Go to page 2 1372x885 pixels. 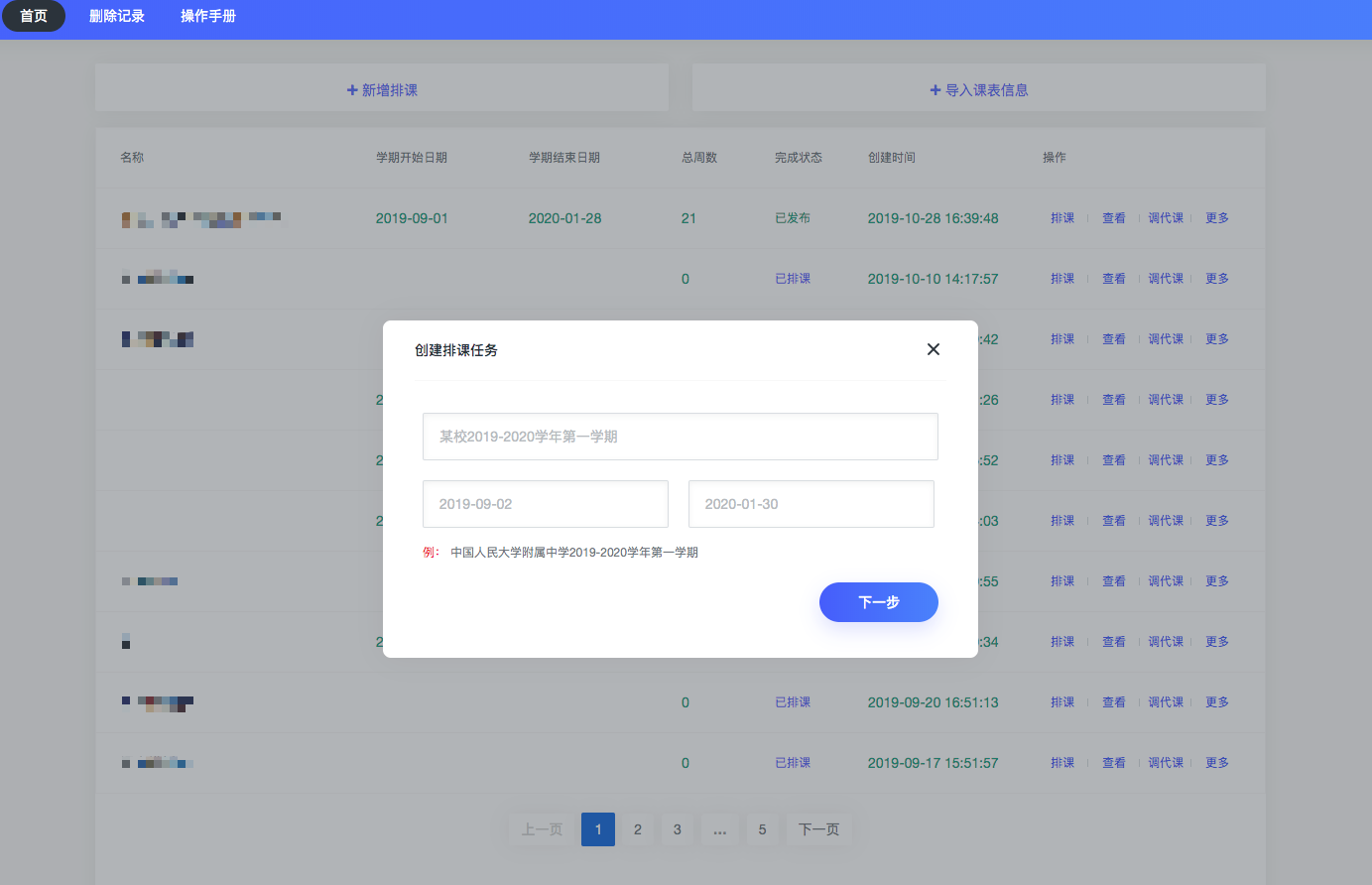(x=638, y=829)
